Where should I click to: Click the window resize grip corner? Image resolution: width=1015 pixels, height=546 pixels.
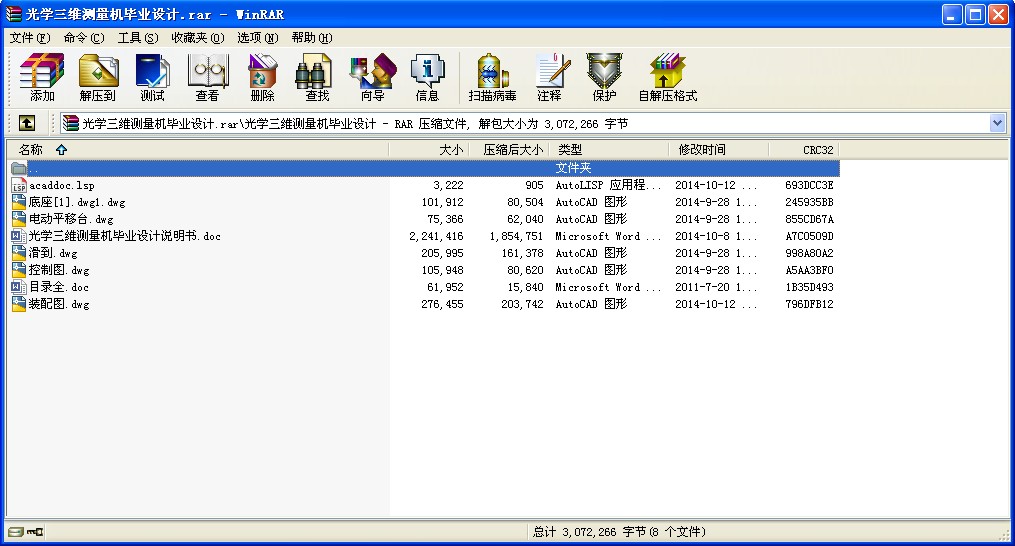(1004, 534)
